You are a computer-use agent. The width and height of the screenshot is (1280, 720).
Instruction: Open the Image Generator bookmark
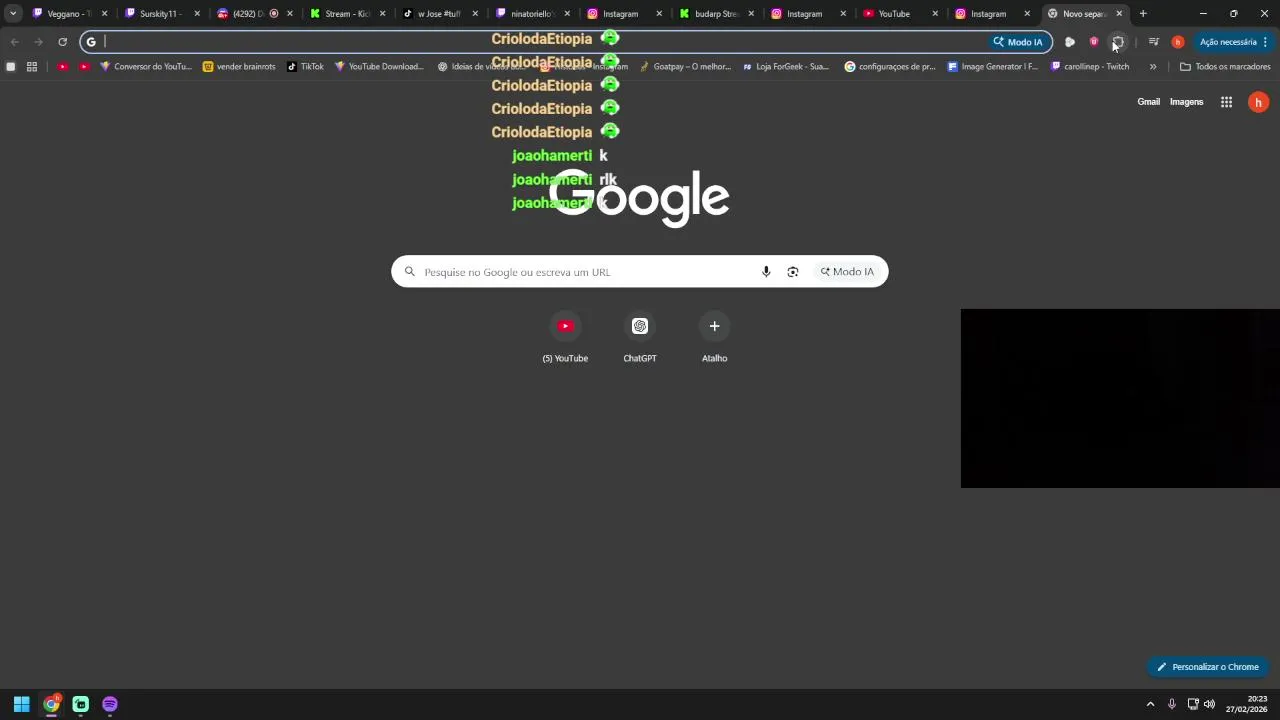(x=993, y=67)
